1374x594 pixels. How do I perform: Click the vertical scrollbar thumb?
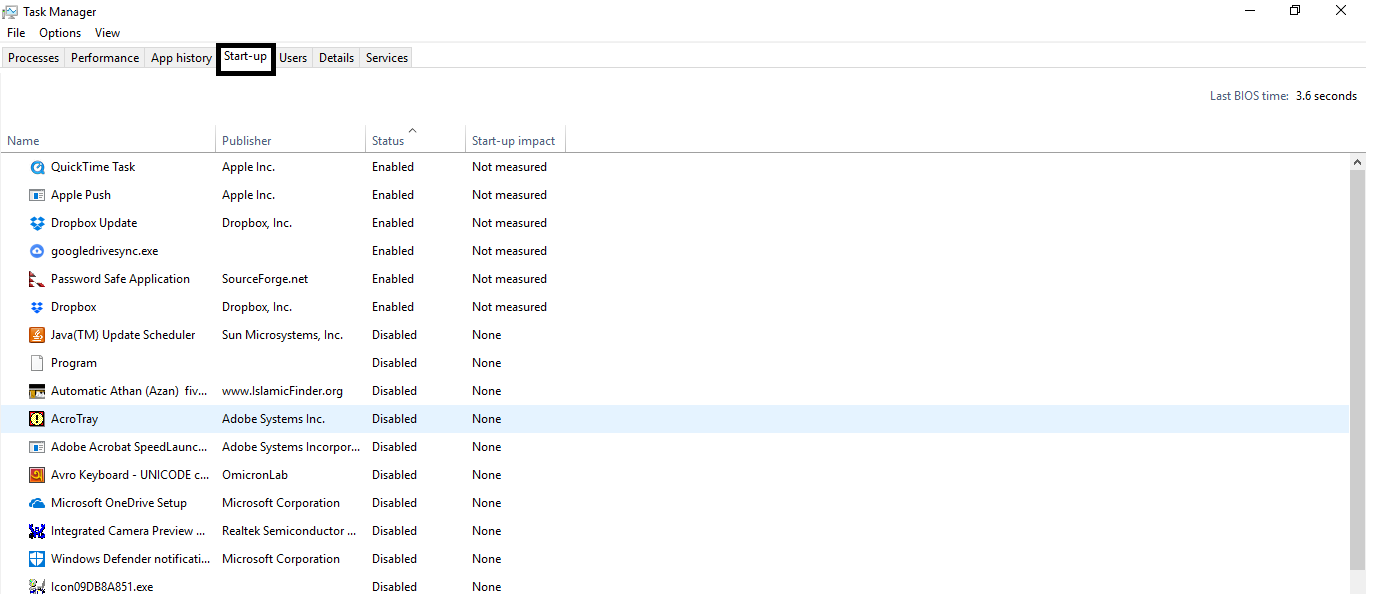pos(1358,370)
